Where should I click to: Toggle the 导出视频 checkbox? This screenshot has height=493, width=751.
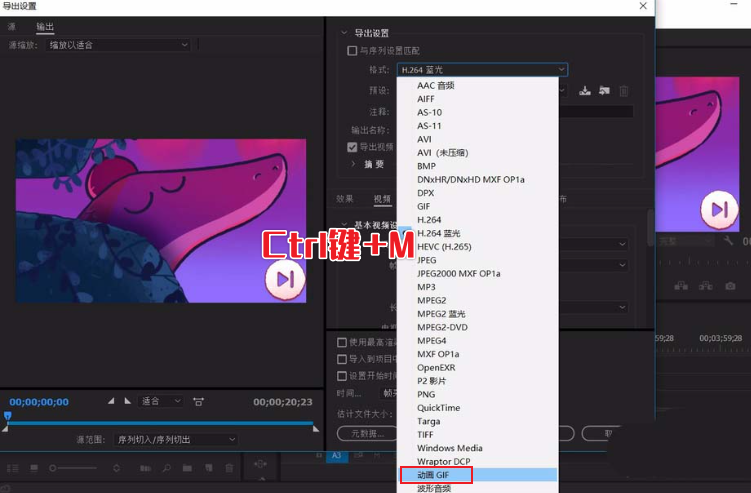(352, 147)
